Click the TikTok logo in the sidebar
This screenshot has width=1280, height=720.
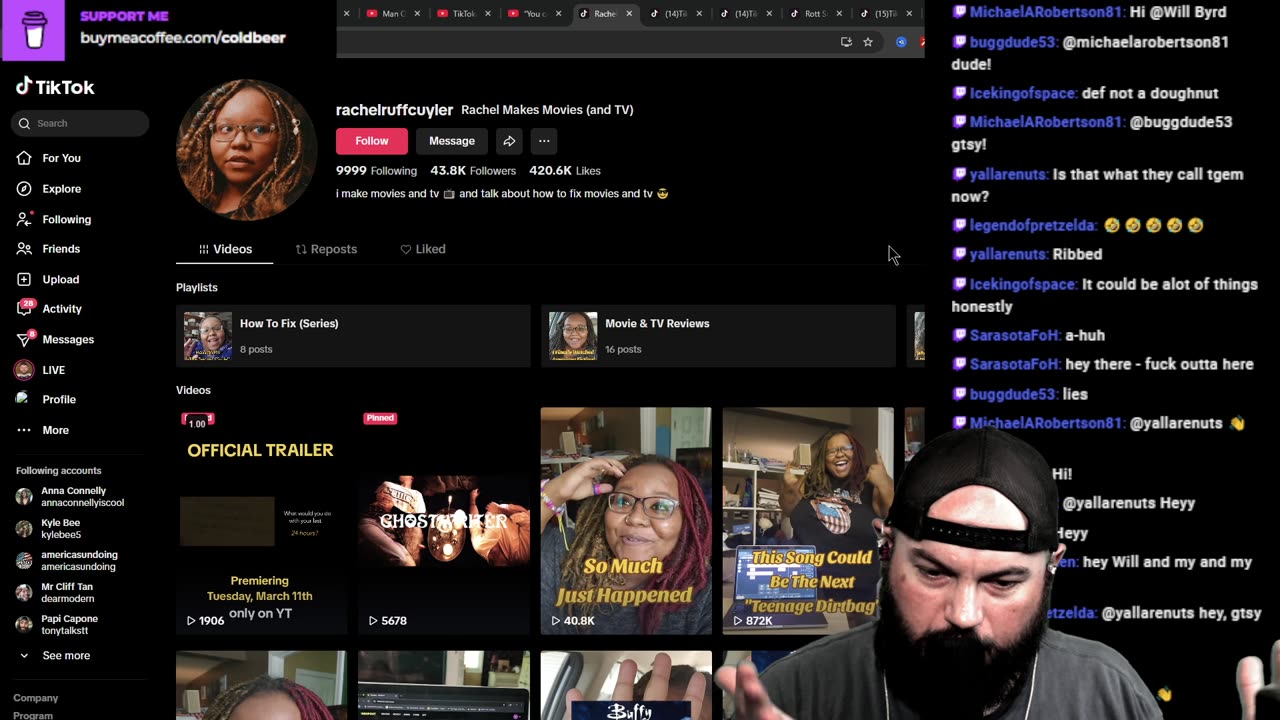pos(55,87)
